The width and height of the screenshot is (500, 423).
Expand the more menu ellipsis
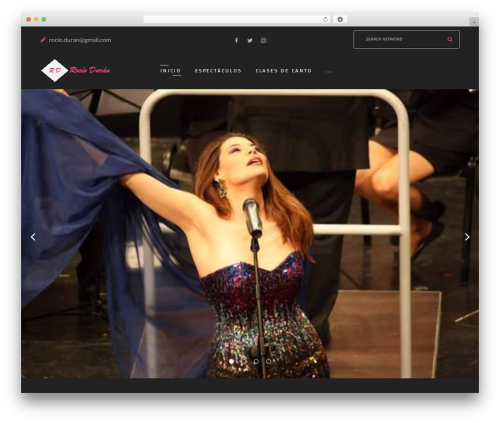pyautogui.click(x=329, y=71)
